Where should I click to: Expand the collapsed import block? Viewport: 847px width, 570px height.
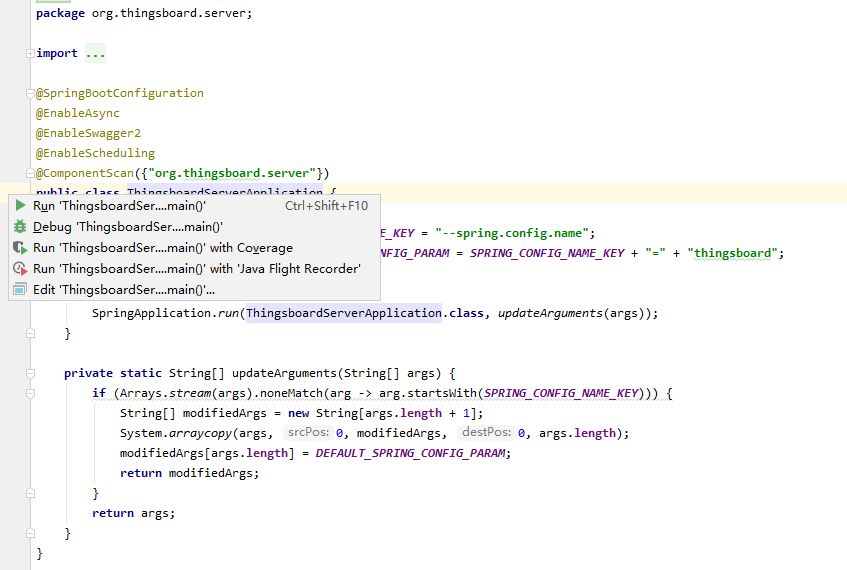[x=30, y=53]
